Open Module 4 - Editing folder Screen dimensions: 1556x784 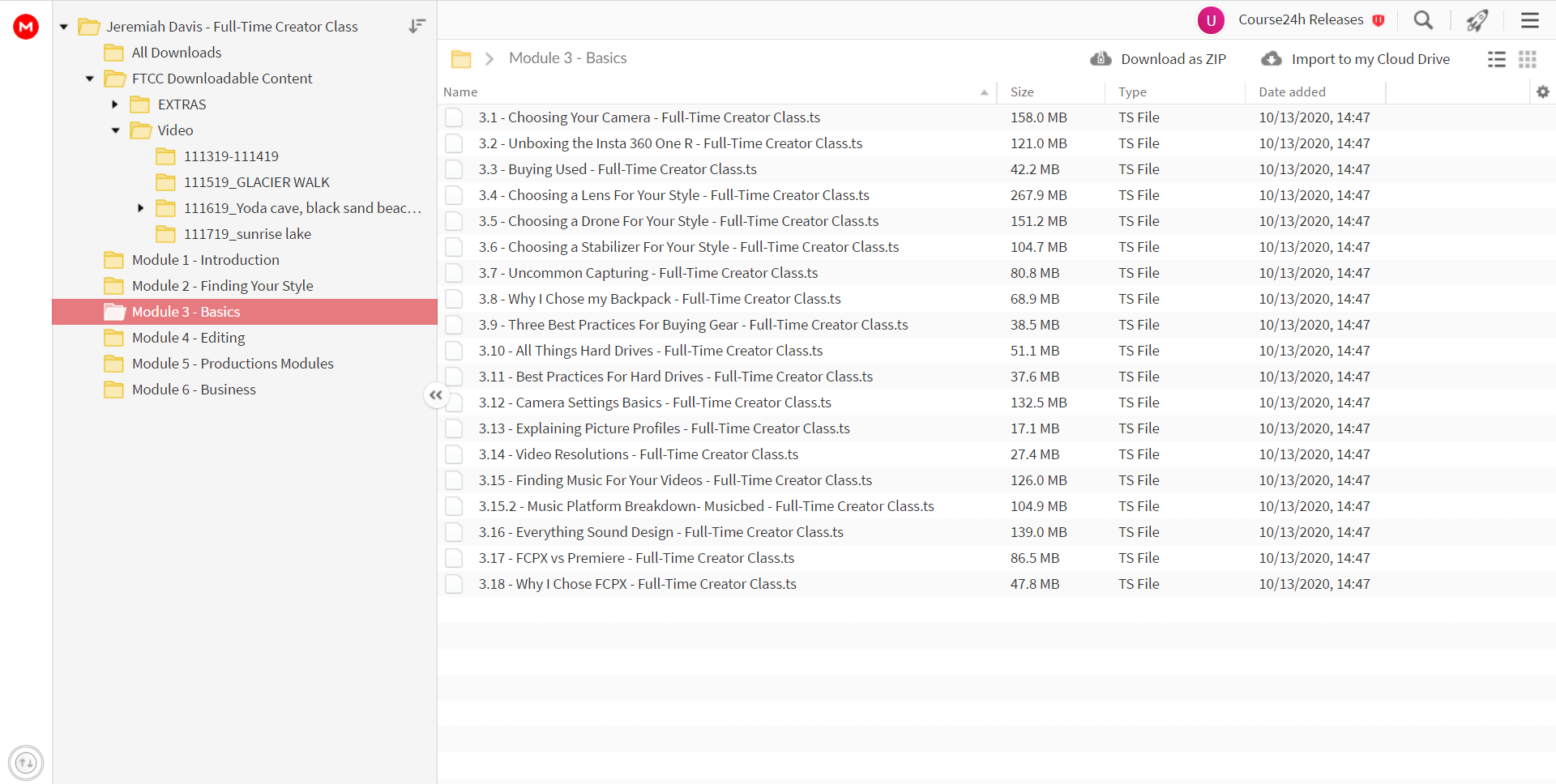188,338
